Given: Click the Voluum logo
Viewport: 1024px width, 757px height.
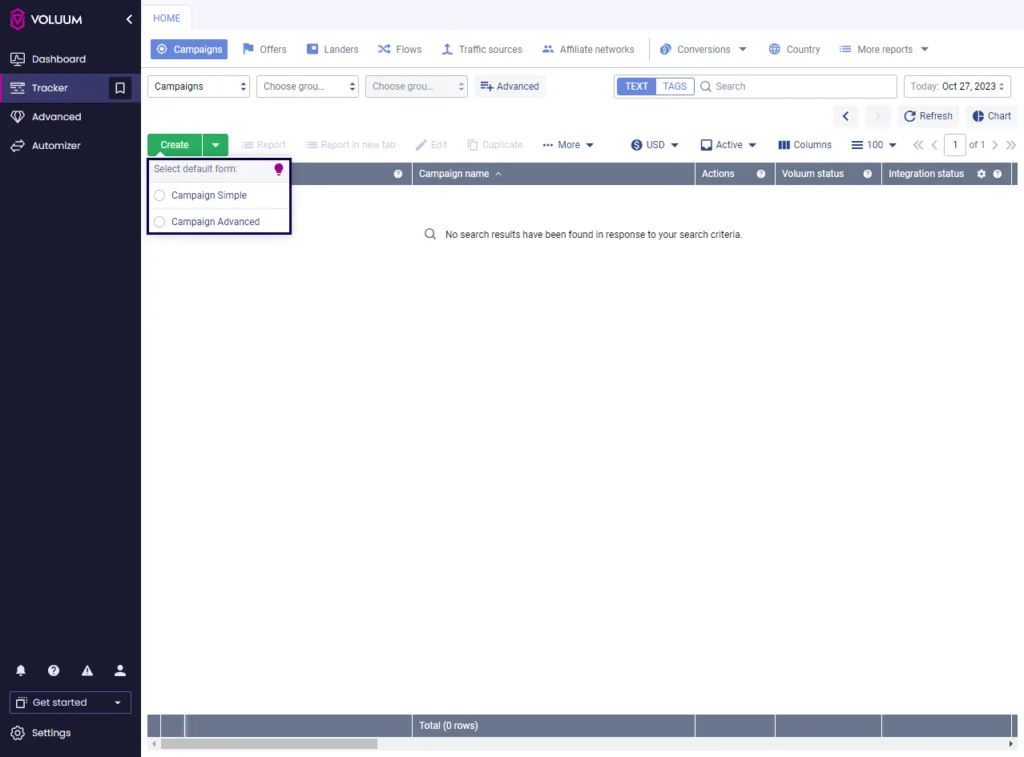Looking at the screenshot, I should pyautogui.click(x=44, y=18).
